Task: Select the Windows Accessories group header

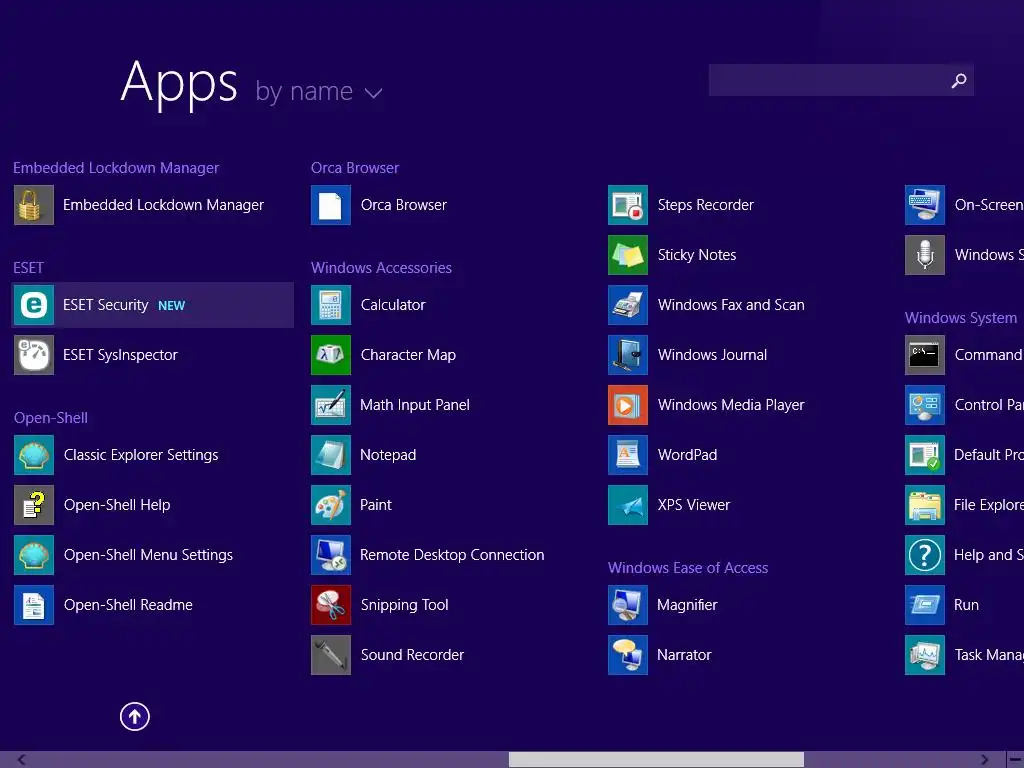Action: click(x=381, y=268)
